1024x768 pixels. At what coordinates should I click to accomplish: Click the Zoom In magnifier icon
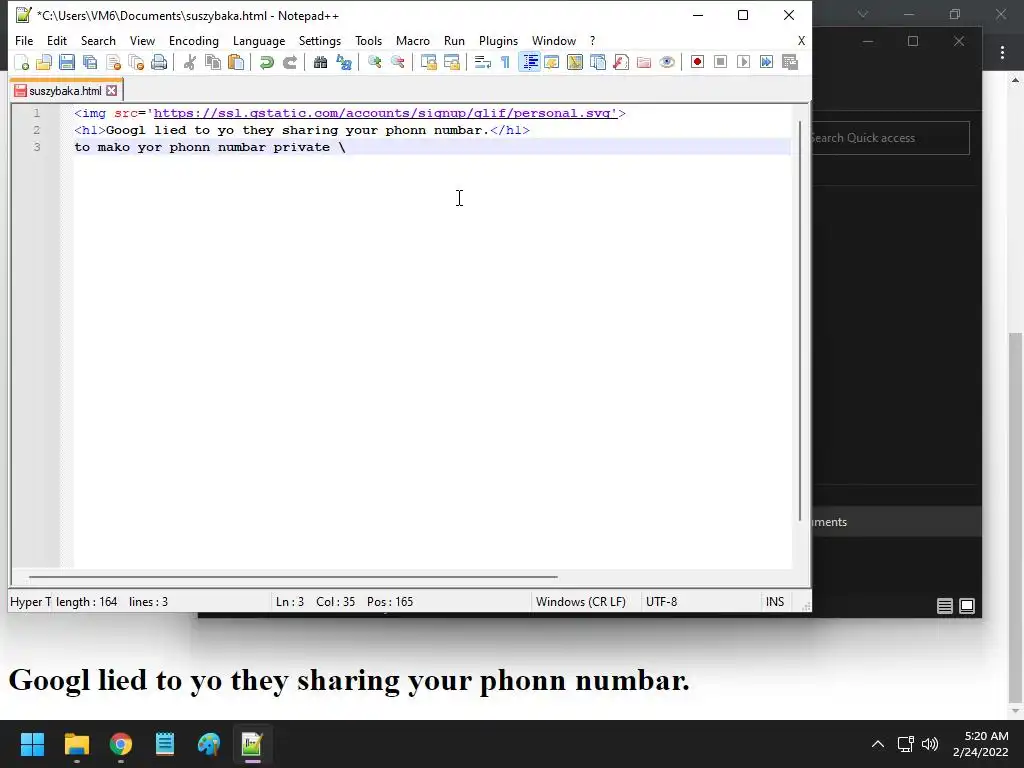coord(374,62)
